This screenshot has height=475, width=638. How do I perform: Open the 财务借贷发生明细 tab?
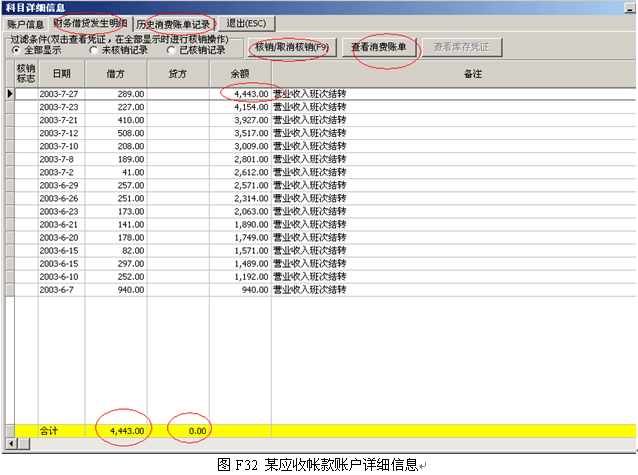(90, 23)
